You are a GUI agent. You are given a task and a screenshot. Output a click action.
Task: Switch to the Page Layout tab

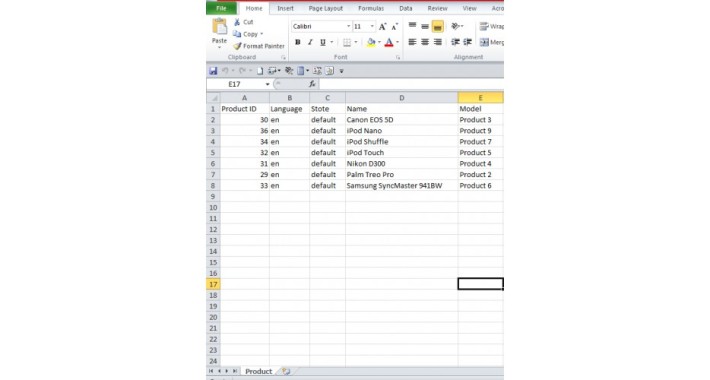pyautogui.click(x=326, y=8)
